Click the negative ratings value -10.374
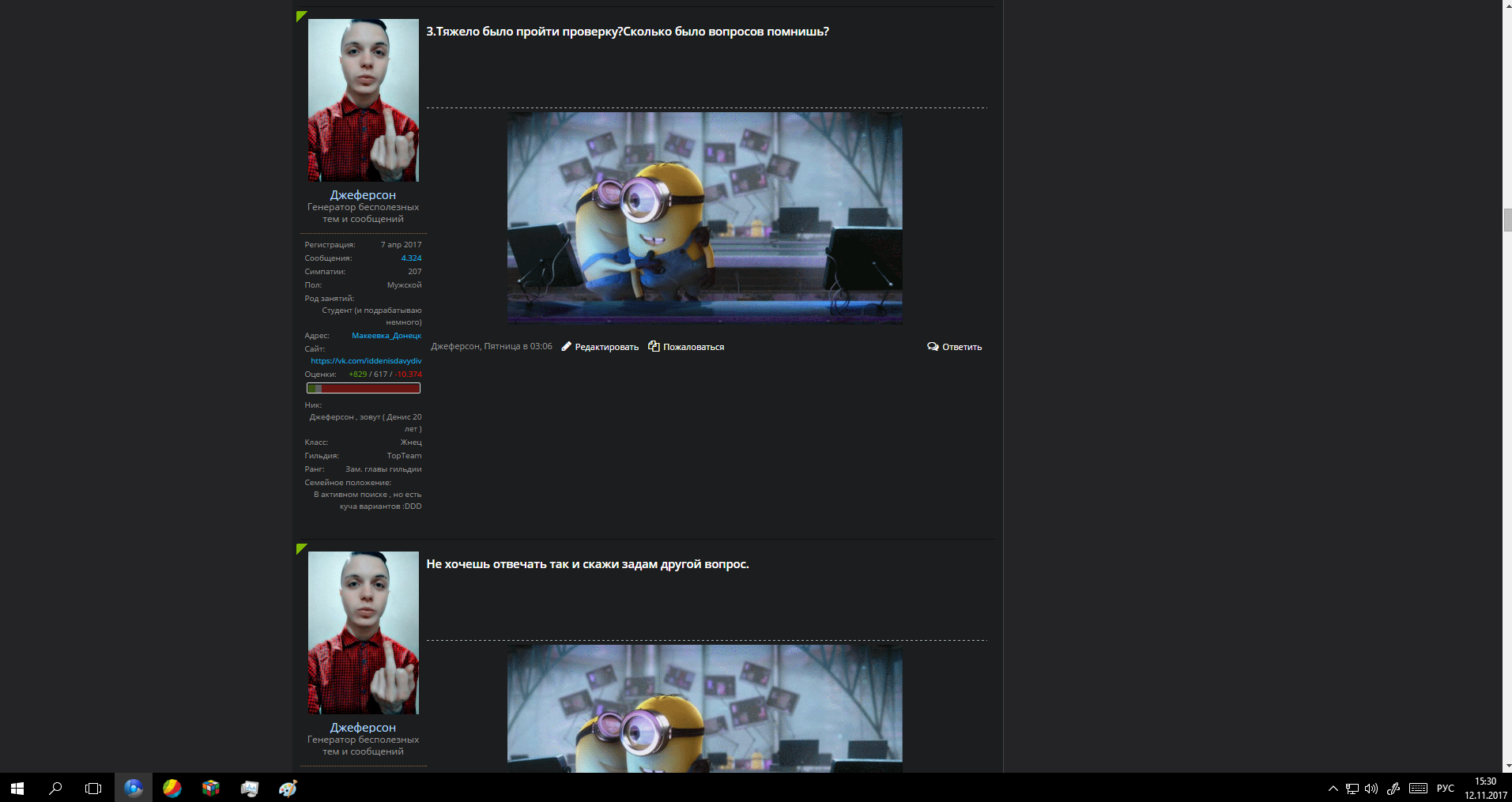1512x802 pixels. (408, 375)
